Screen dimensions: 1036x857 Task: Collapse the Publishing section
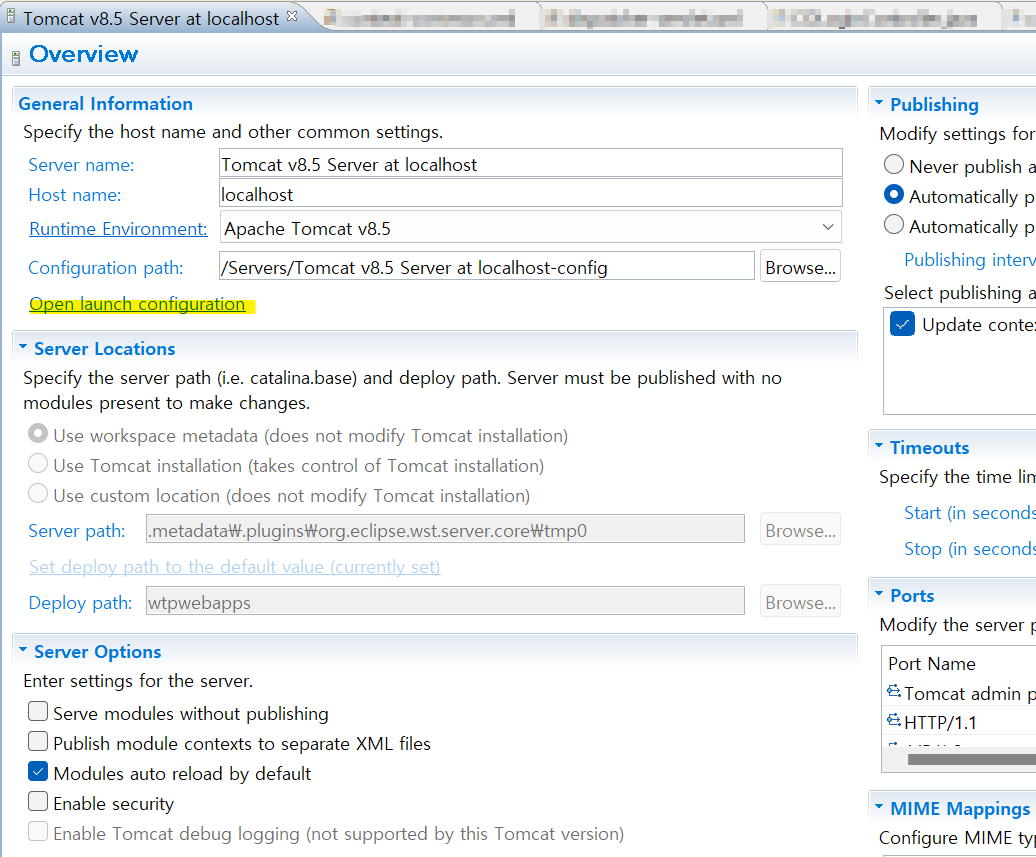point(879,103)
